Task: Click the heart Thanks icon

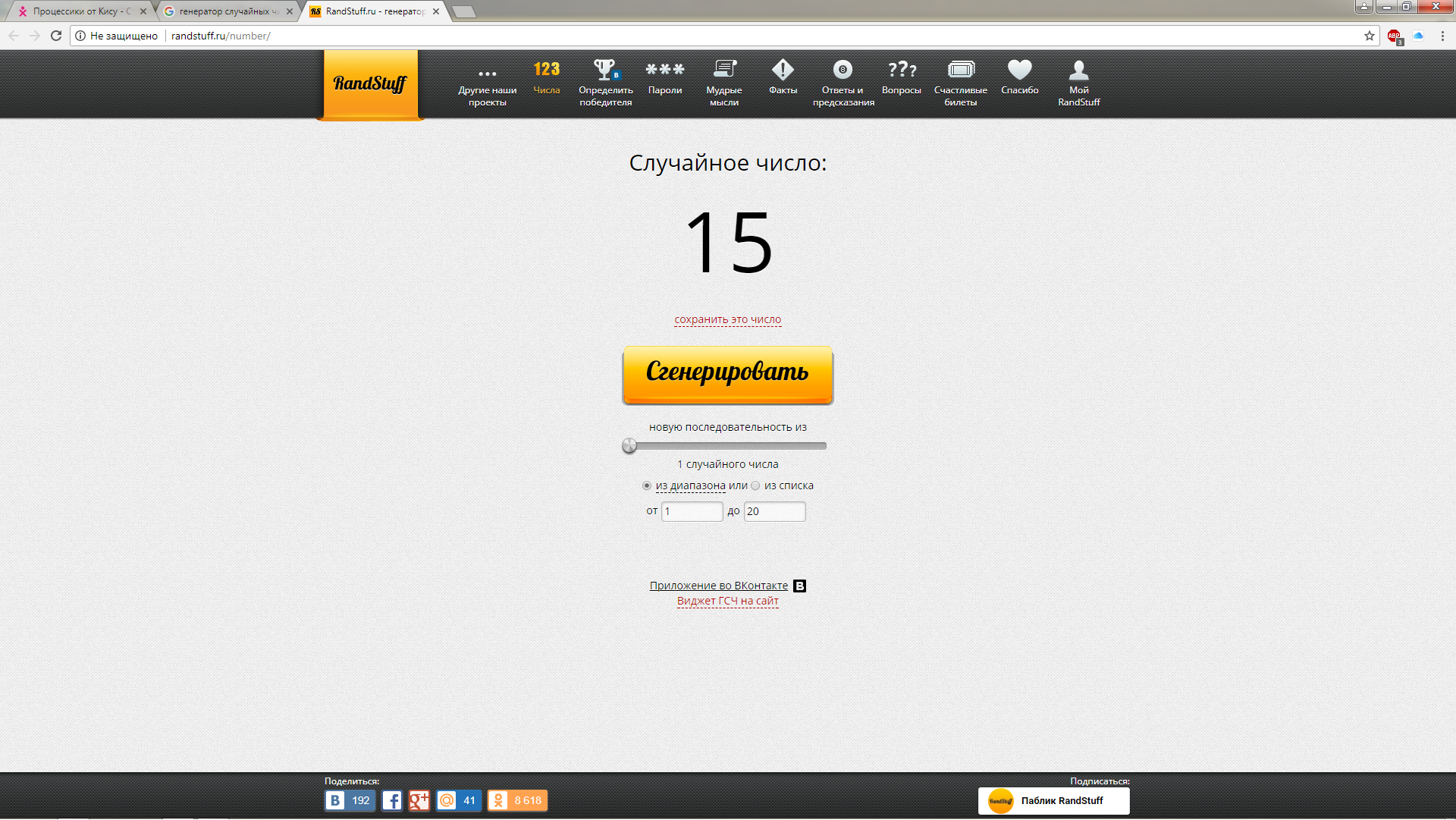Action: tap(1019, 70)
